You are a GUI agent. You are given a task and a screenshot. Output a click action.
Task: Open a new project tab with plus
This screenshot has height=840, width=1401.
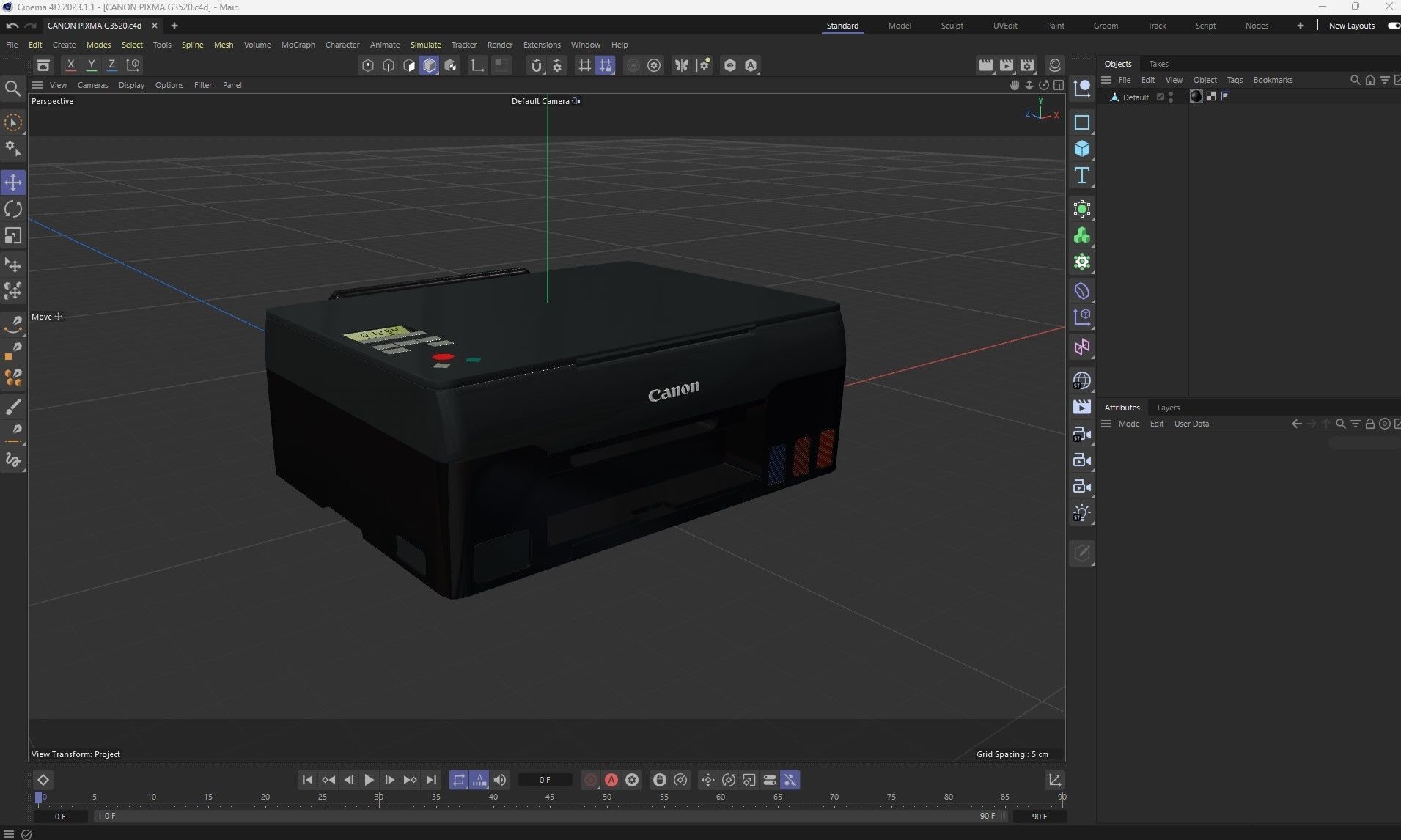[174, 26]
